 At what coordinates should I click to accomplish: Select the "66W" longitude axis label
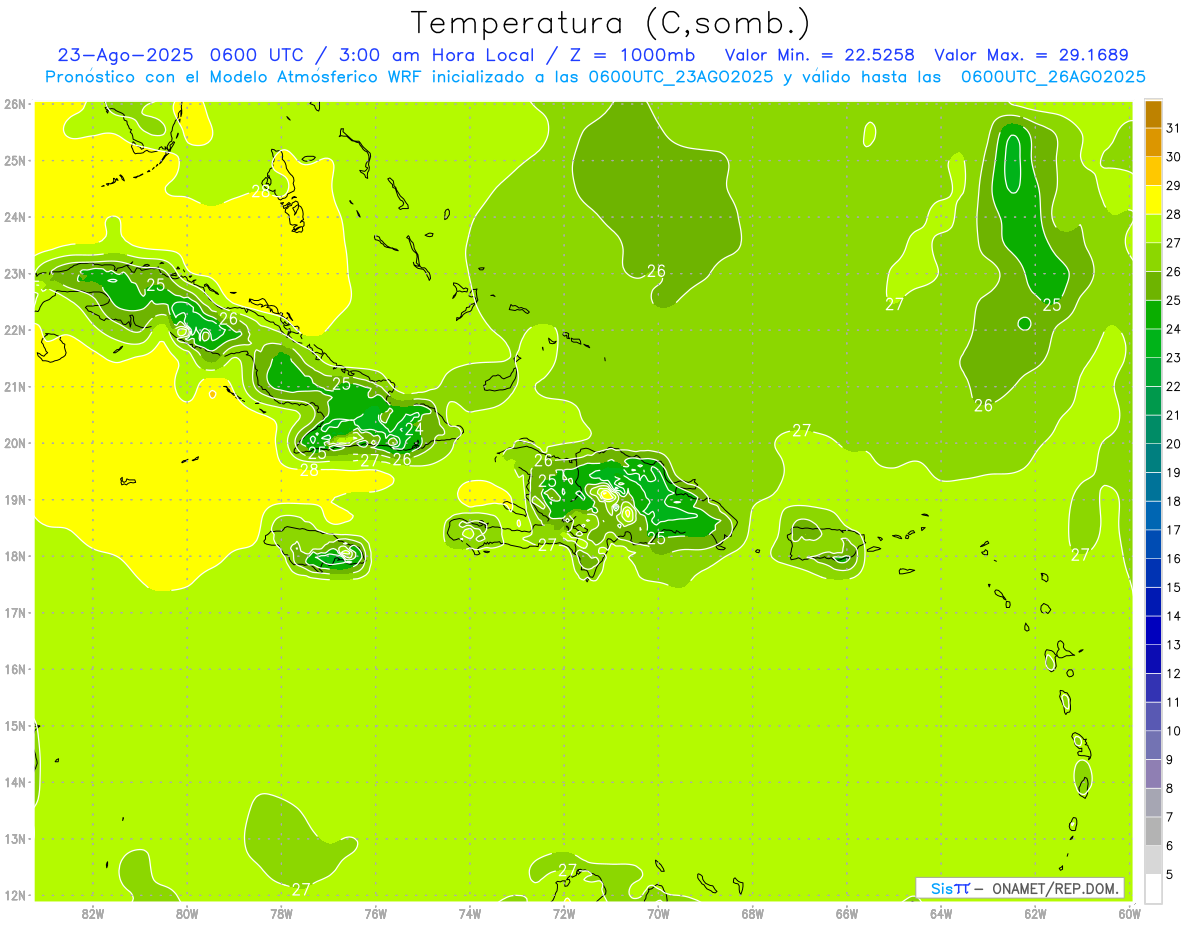[x=847, y=913]
